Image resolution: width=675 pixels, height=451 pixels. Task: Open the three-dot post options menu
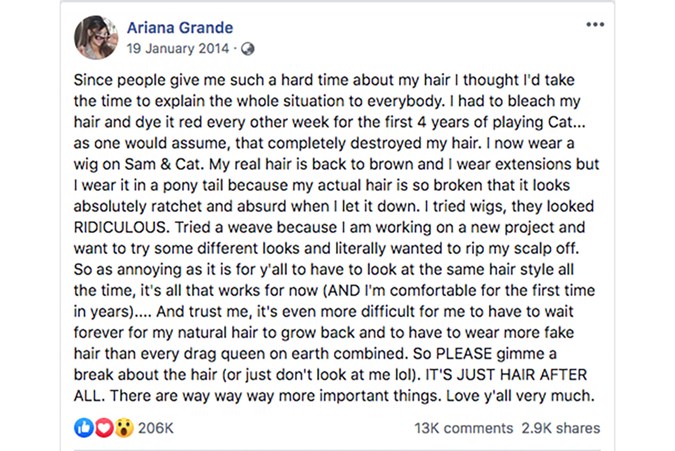coord(595,24)
